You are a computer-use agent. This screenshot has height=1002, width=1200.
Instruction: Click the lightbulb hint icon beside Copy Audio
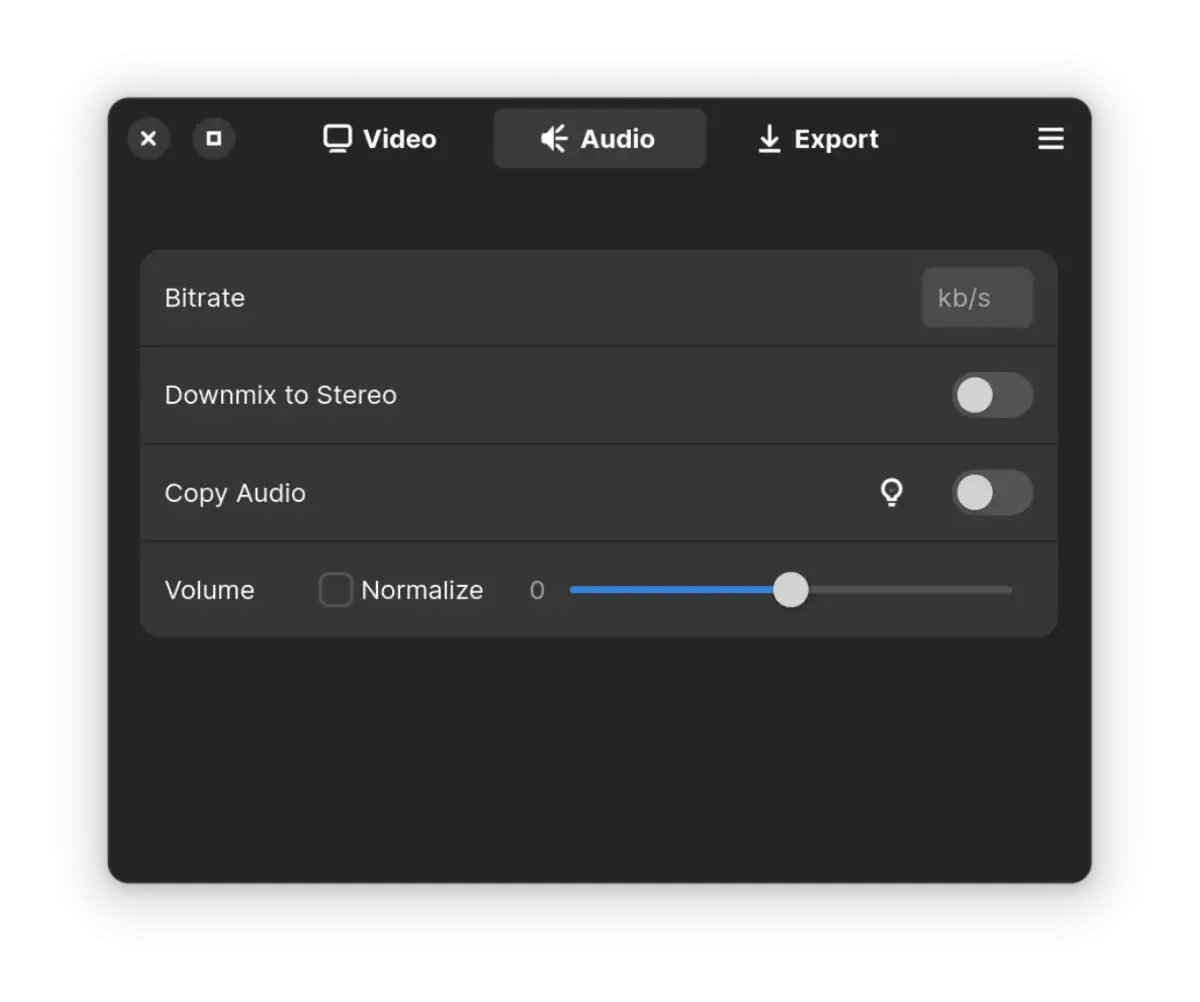click(891, 492)
